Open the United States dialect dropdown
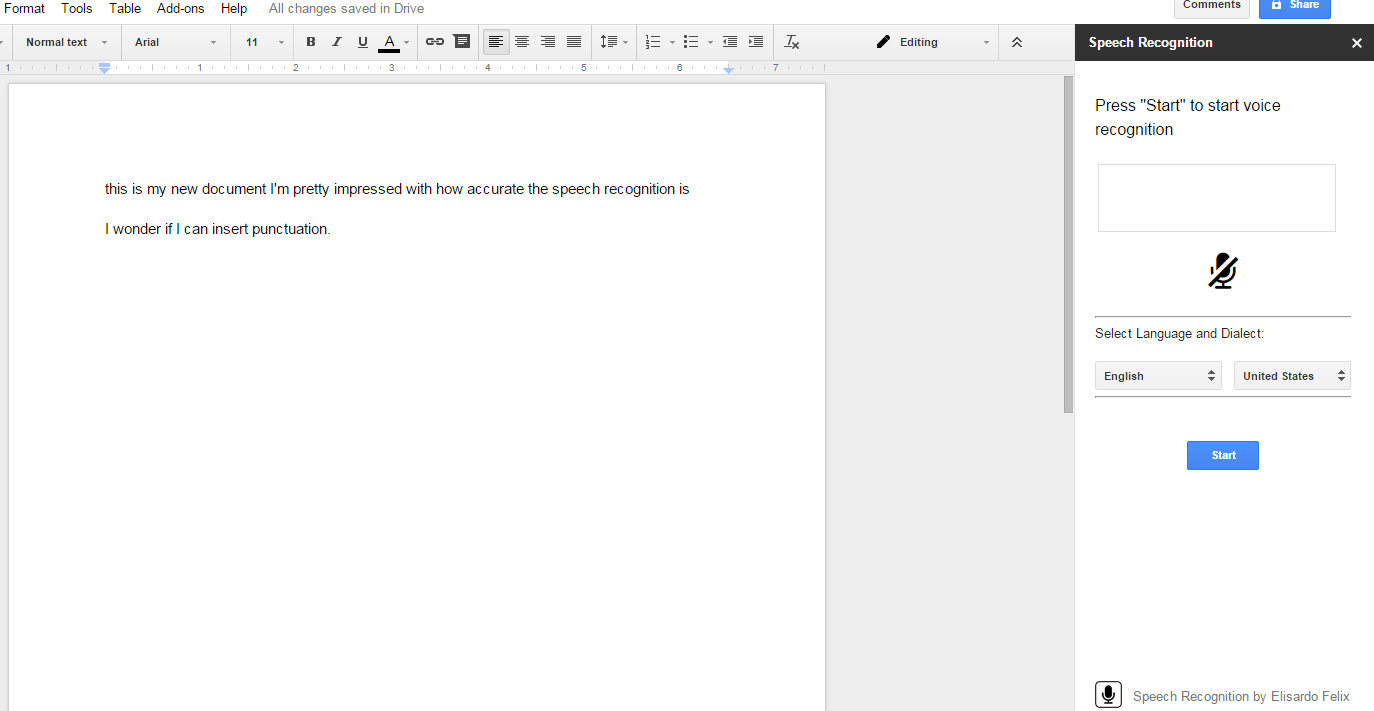This screenshot has width=1374, height=711. 1292,376
